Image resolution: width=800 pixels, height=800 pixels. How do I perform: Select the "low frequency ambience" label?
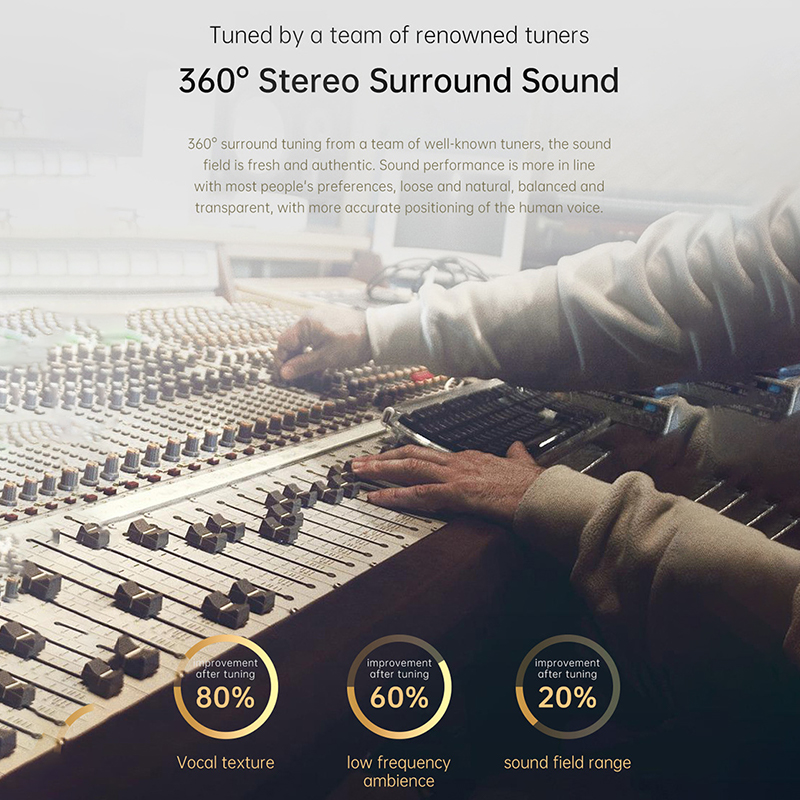click(x=399, y=771)
